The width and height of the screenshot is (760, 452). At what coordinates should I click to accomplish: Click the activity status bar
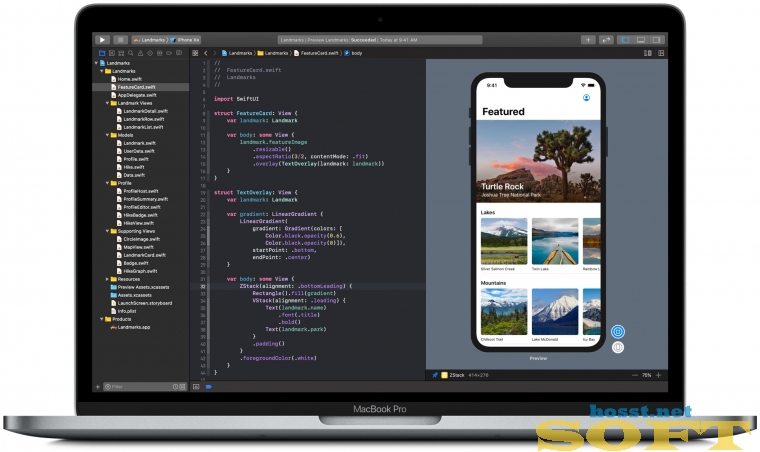380,40
